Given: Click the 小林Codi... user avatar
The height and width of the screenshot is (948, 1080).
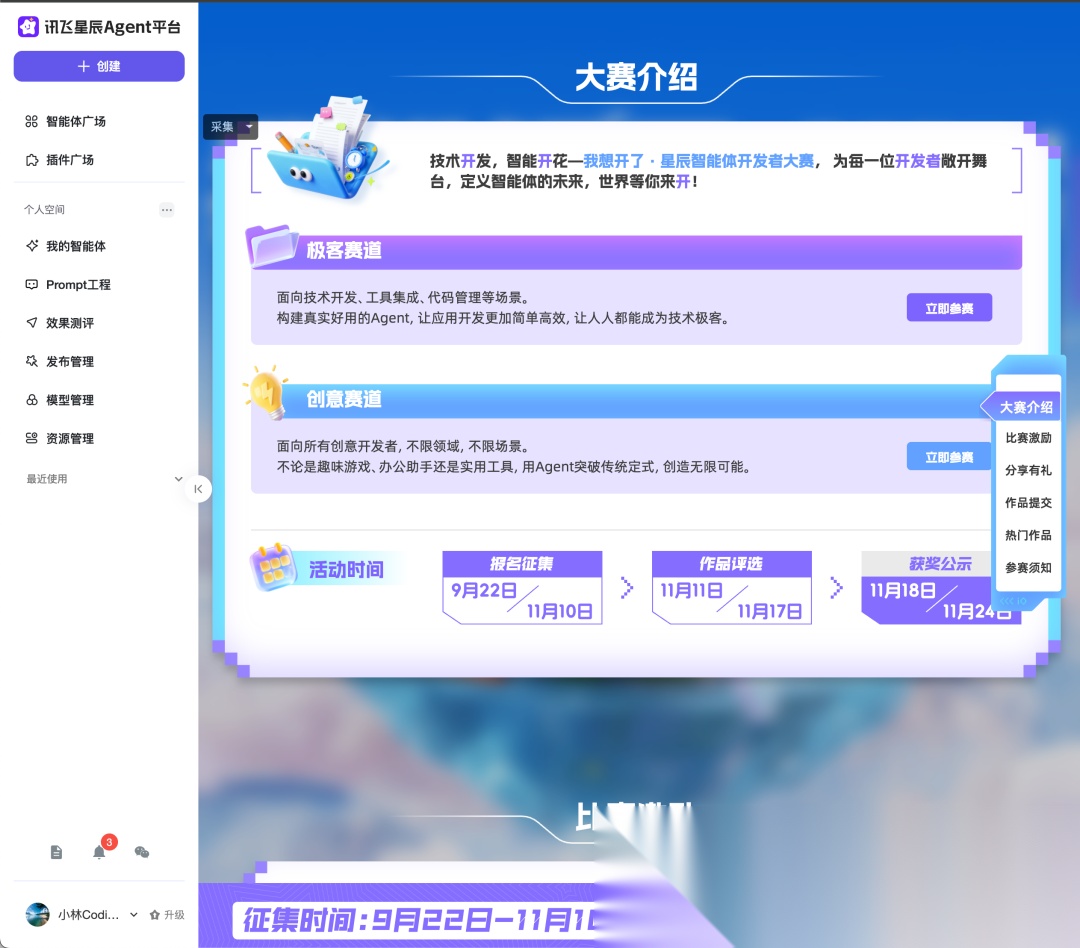Looking at the screenshot, I should pos(37,915).
